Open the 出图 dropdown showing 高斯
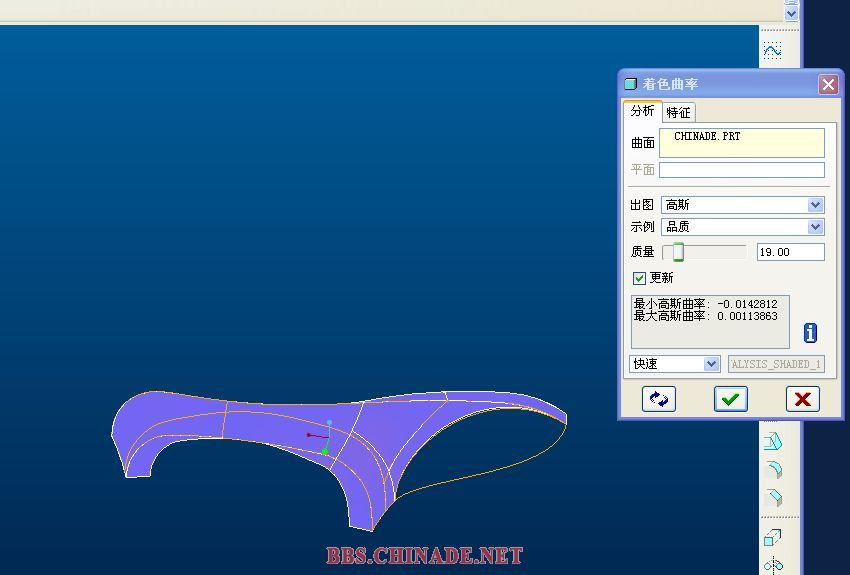 tap(742, 205)
